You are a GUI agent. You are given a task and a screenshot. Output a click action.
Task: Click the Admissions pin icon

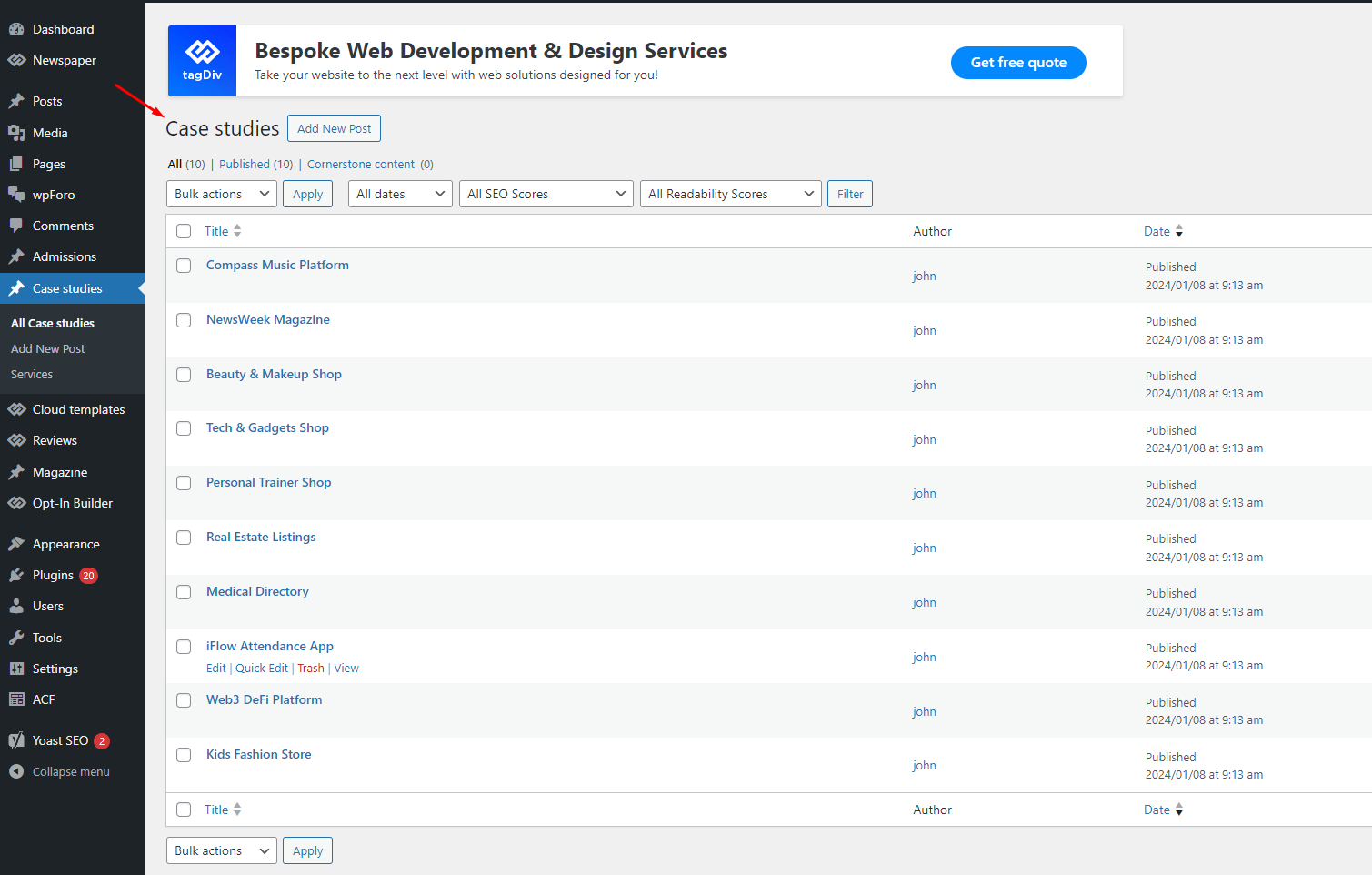(x=16, y=256)
